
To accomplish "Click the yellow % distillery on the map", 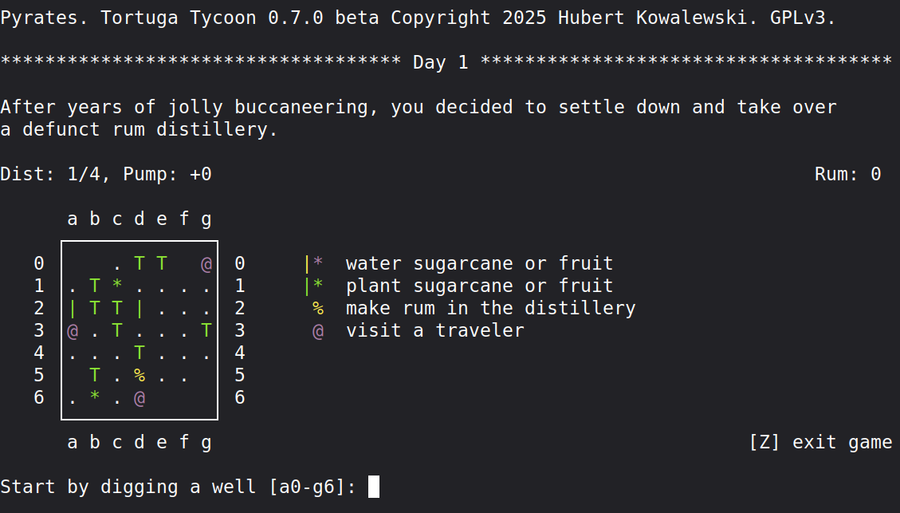I will [x=140, y=375].
